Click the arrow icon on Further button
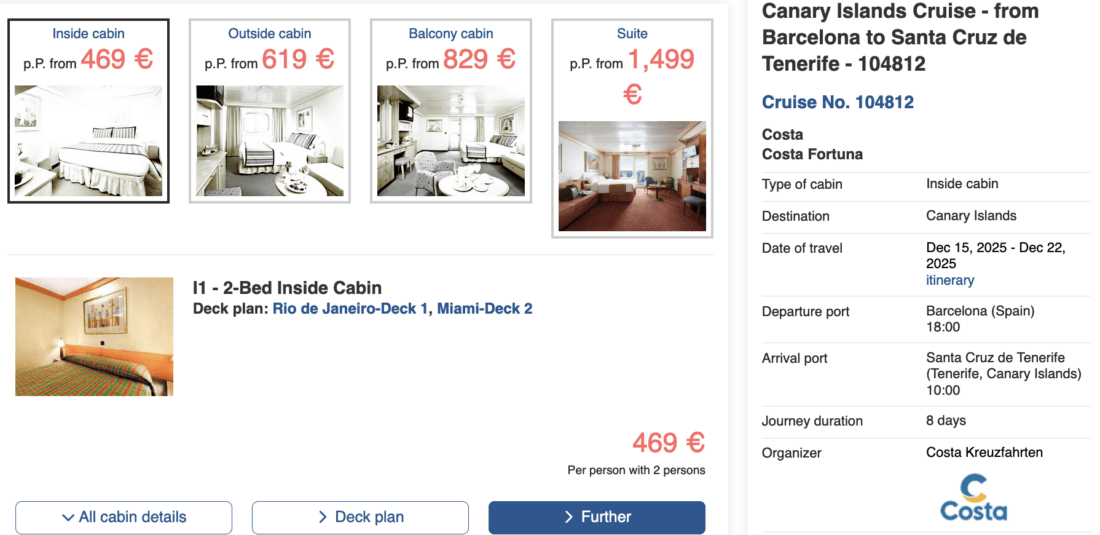Image resolution: width=1100 pixels, height=535 pixels. 569,517
